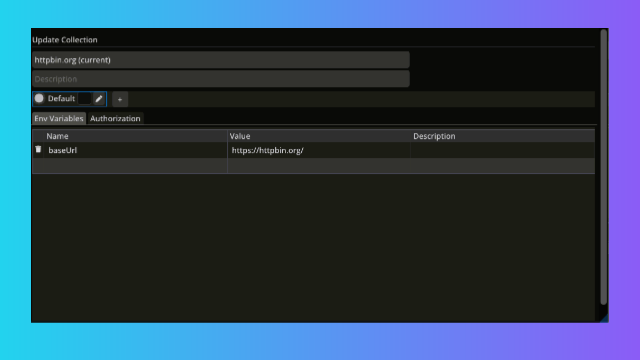Click the blue resize grip corner

click(604, 318)
